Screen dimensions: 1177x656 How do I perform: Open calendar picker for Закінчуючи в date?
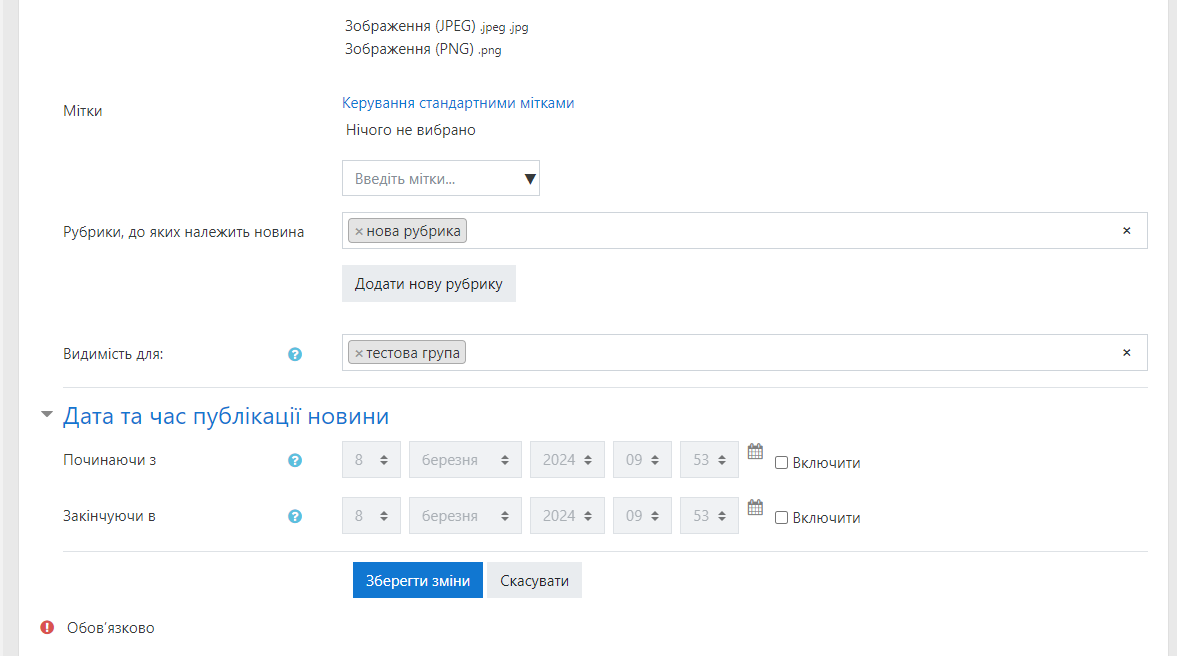(755, 507)
